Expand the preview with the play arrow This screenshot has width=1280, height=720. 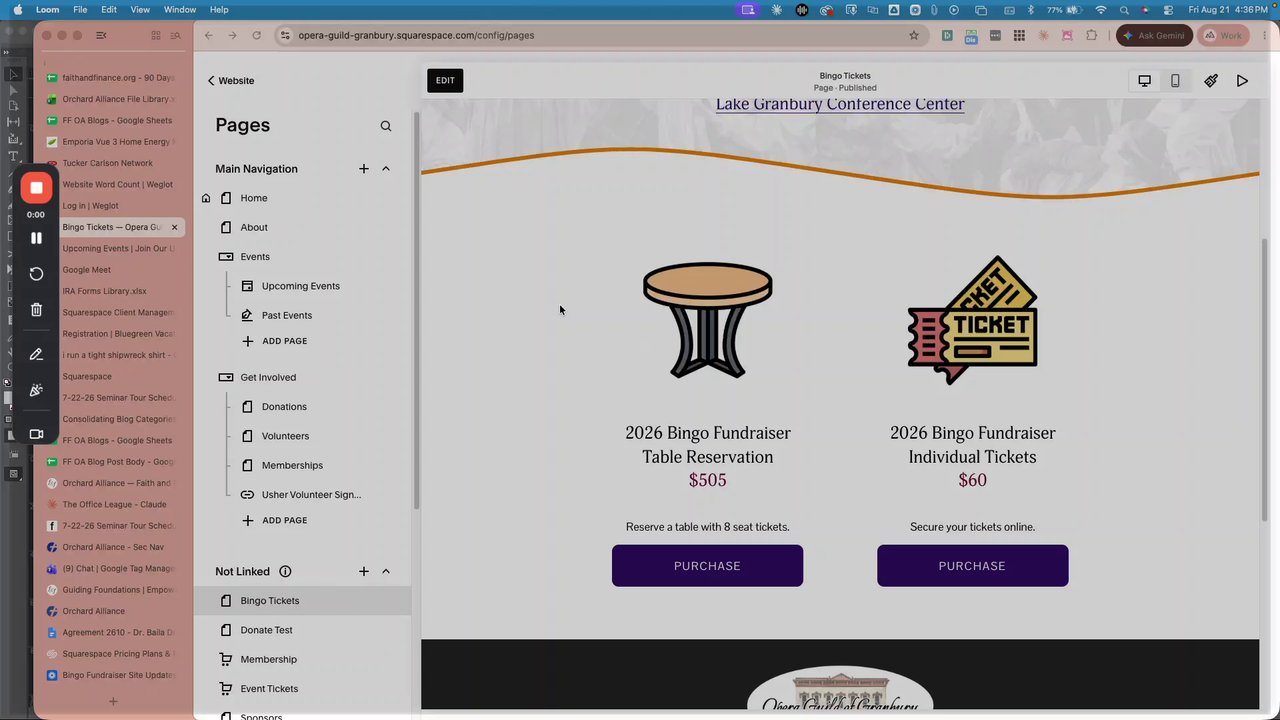coord(1242,81)
